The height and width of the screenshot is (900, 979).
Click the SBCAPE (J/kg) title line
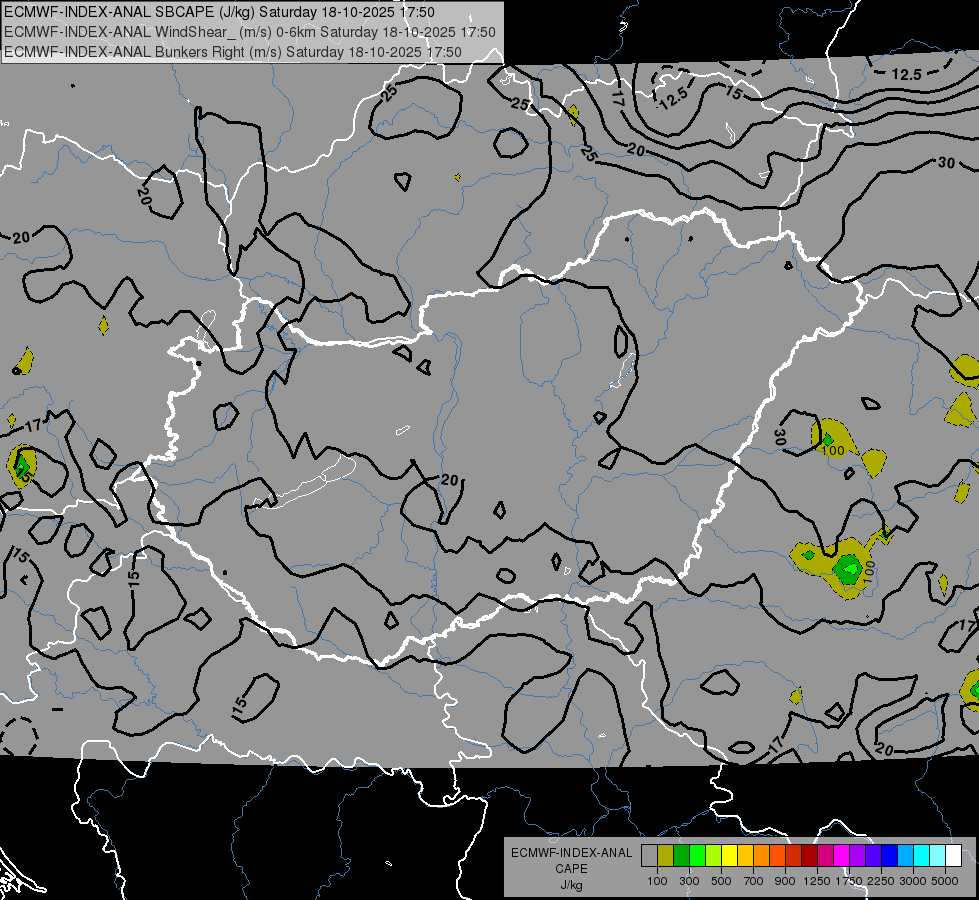pyautogui.click(x=219, y=12)
